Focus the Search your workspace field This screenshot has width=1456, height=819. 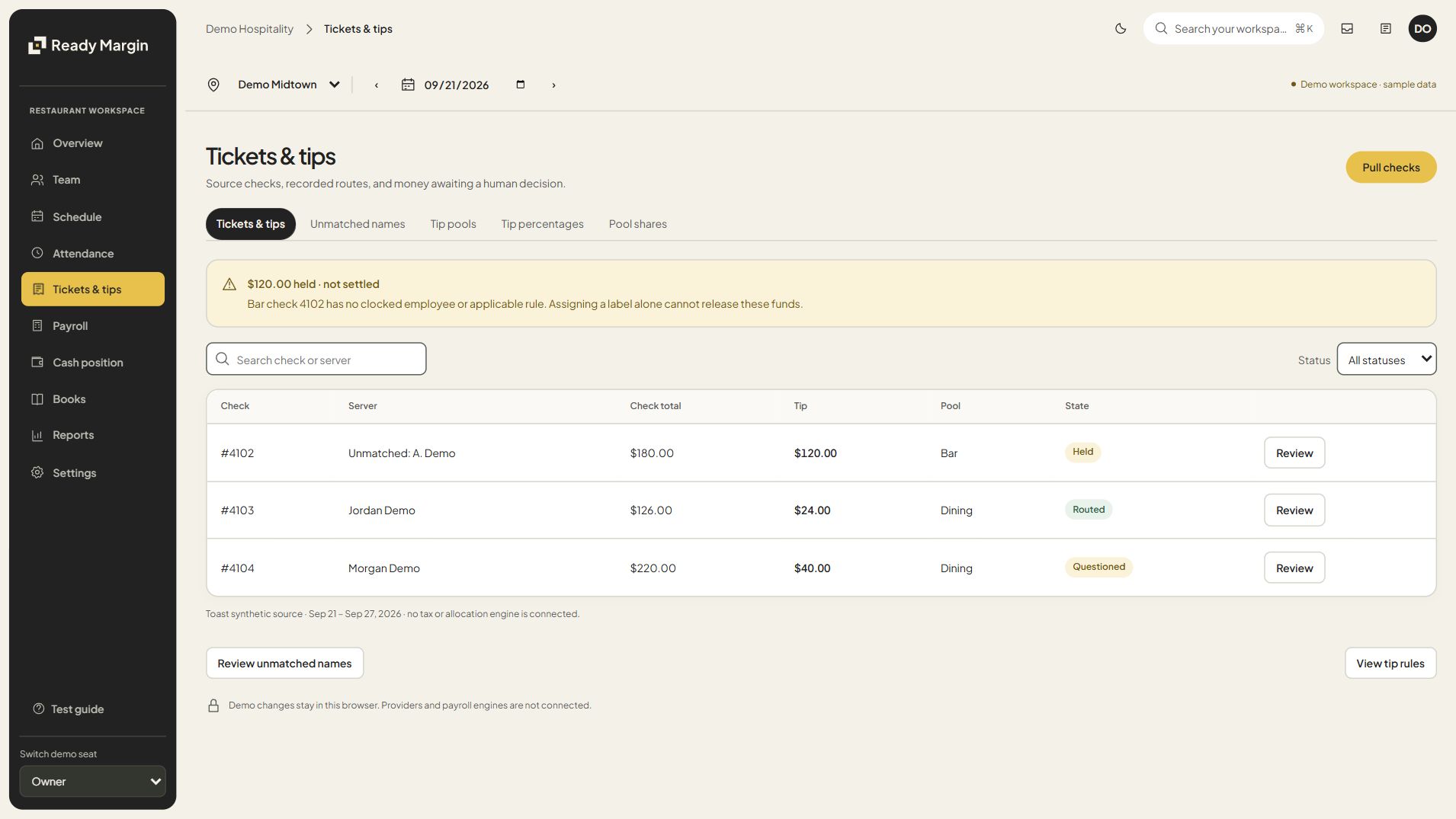coord(1233,28)
